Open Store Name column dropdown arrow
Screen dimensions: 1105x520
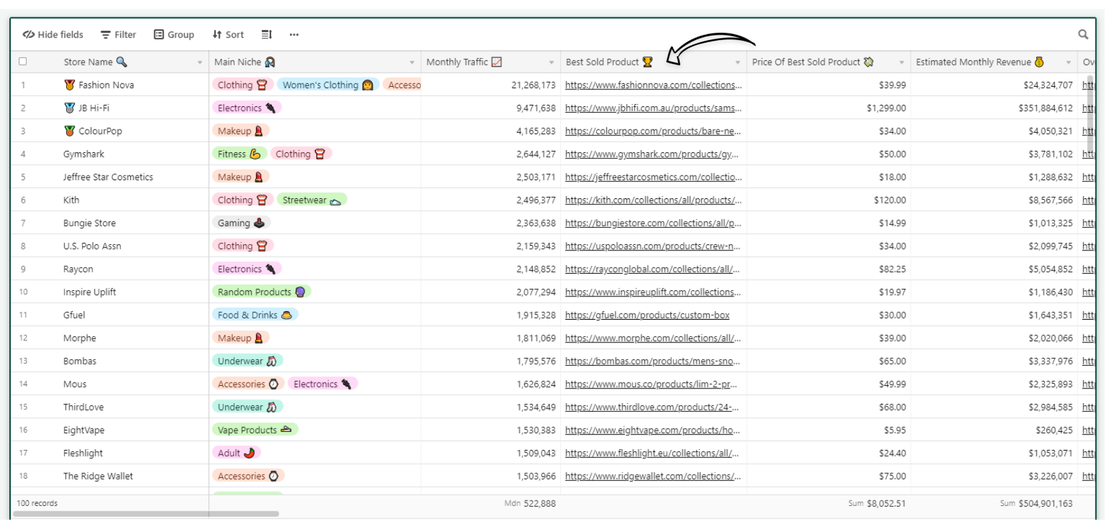tap(200, 63)
